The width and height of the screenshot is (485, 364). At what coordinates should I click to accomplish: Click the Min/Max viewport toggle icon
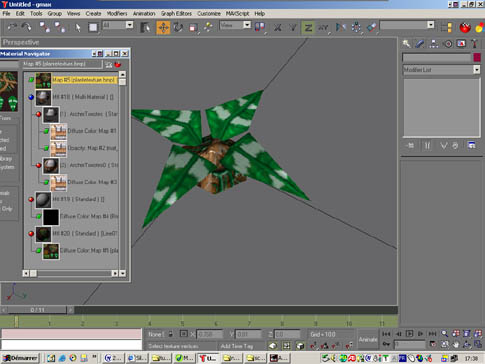[x=478, y=344]
